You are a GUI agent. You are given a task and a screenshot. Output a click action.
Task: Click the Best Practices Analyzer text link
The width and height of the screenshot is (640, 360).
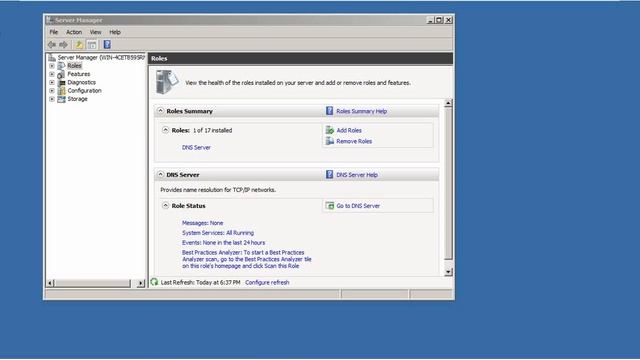[247, 259]
